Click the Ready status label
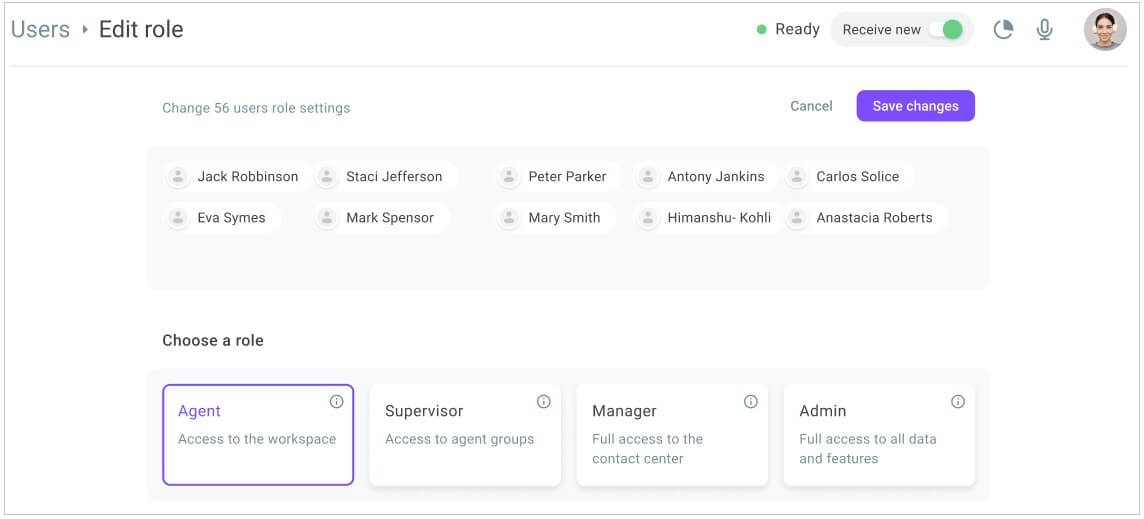Image resolution: width=1144 pixels, height=519 pixels. pyautogui.click(x=797, y=30)
